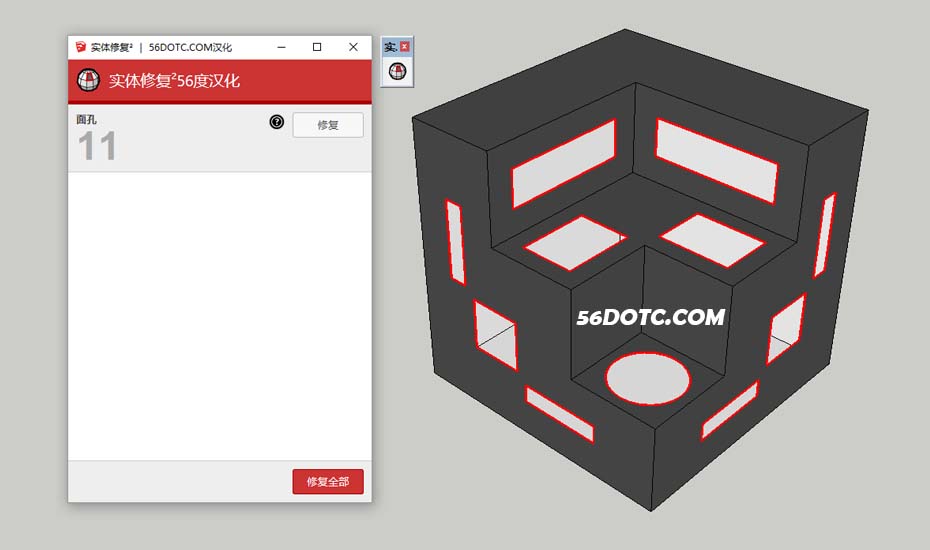Screen dimensions: 930x550
Task: Minimize the 实体修复 dialog window
Action: pos(280,47)
